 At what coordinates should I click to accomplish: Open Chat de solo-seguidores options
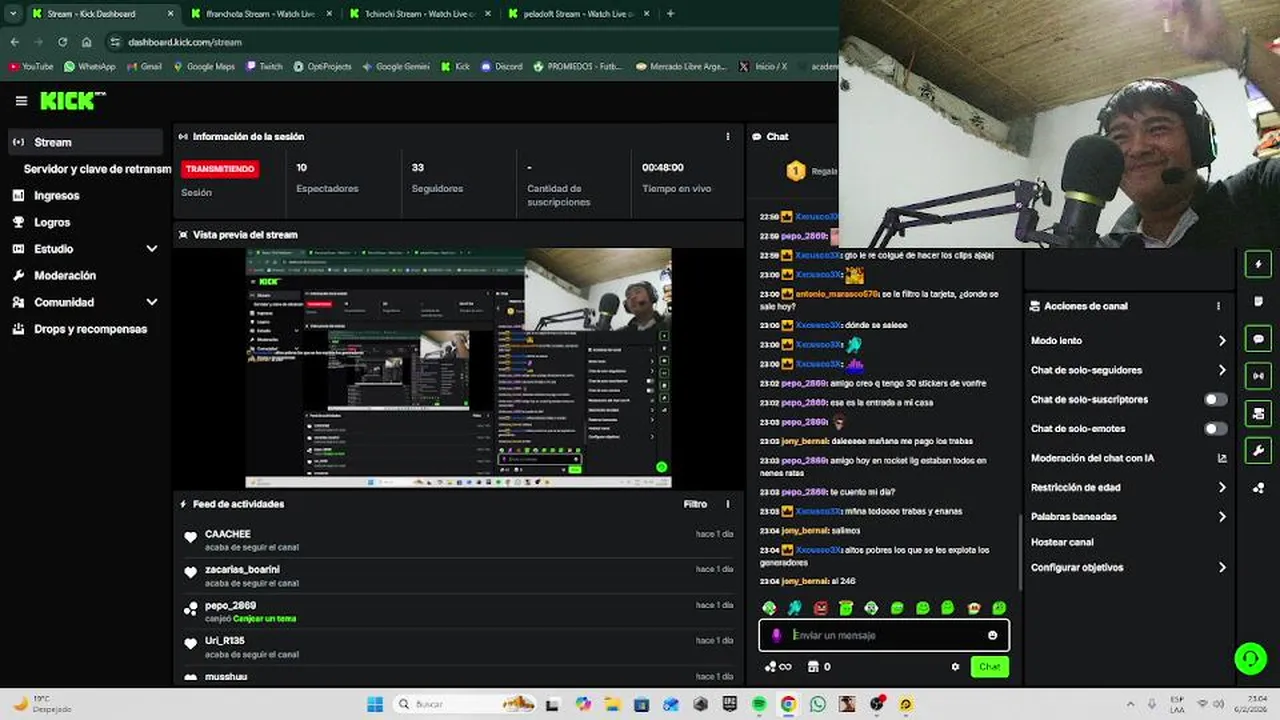(x=1128, y=370)
